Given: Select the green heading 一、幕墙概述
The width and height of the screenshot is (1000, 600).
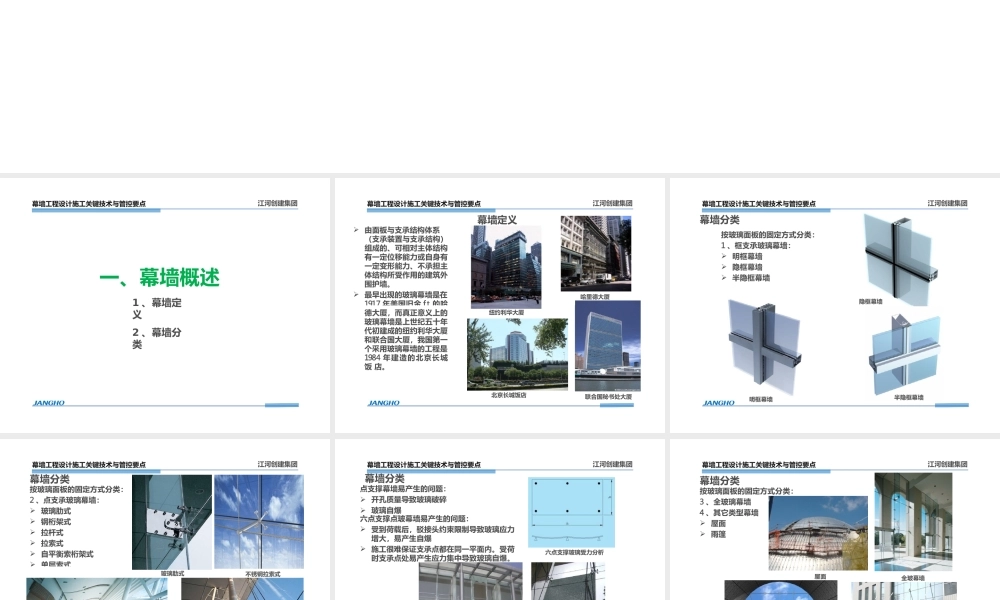Looking at the screenshot, I should [159, 278].
